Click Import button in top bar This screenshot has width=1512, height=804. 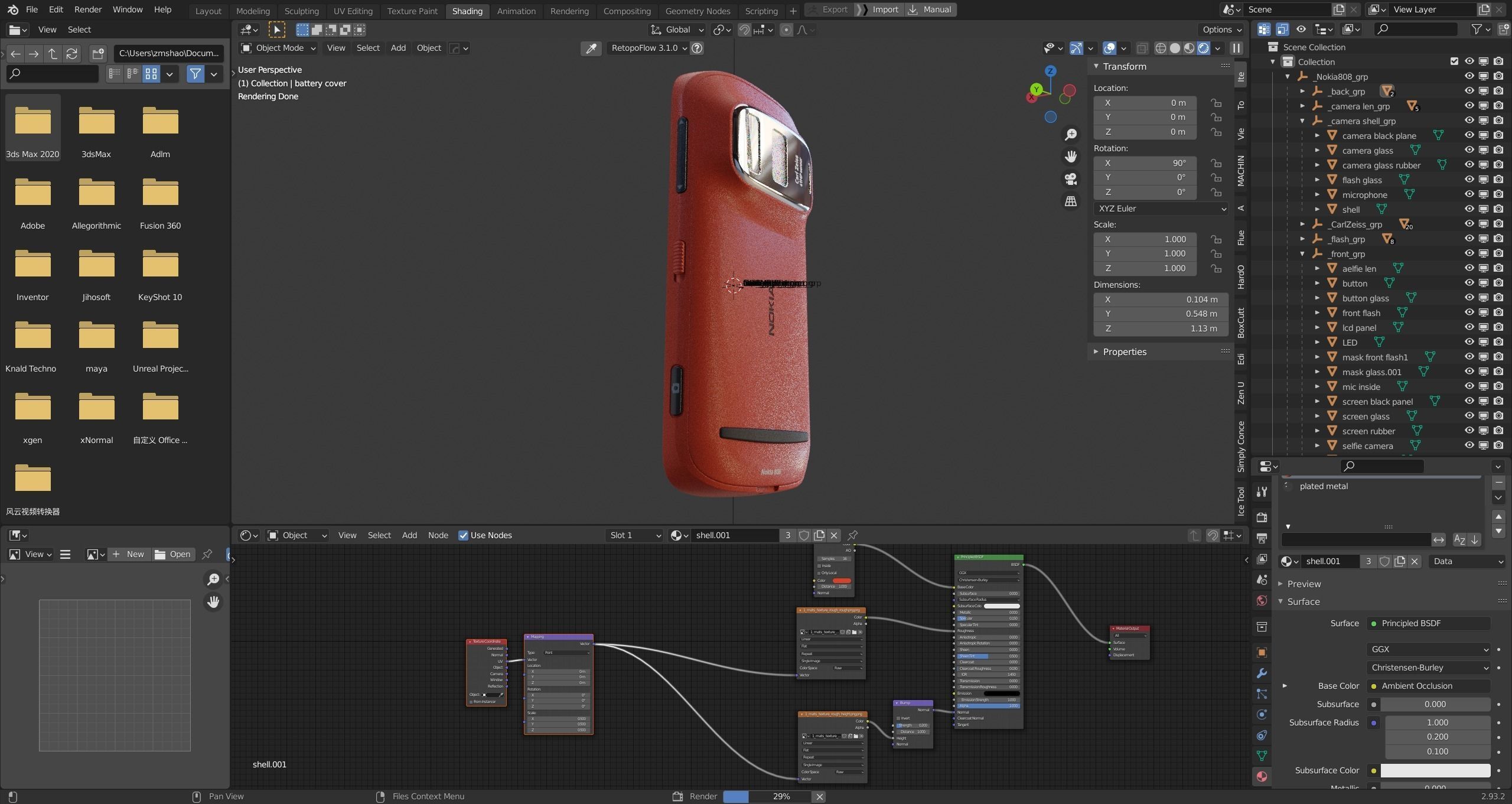tap(879, 9)
